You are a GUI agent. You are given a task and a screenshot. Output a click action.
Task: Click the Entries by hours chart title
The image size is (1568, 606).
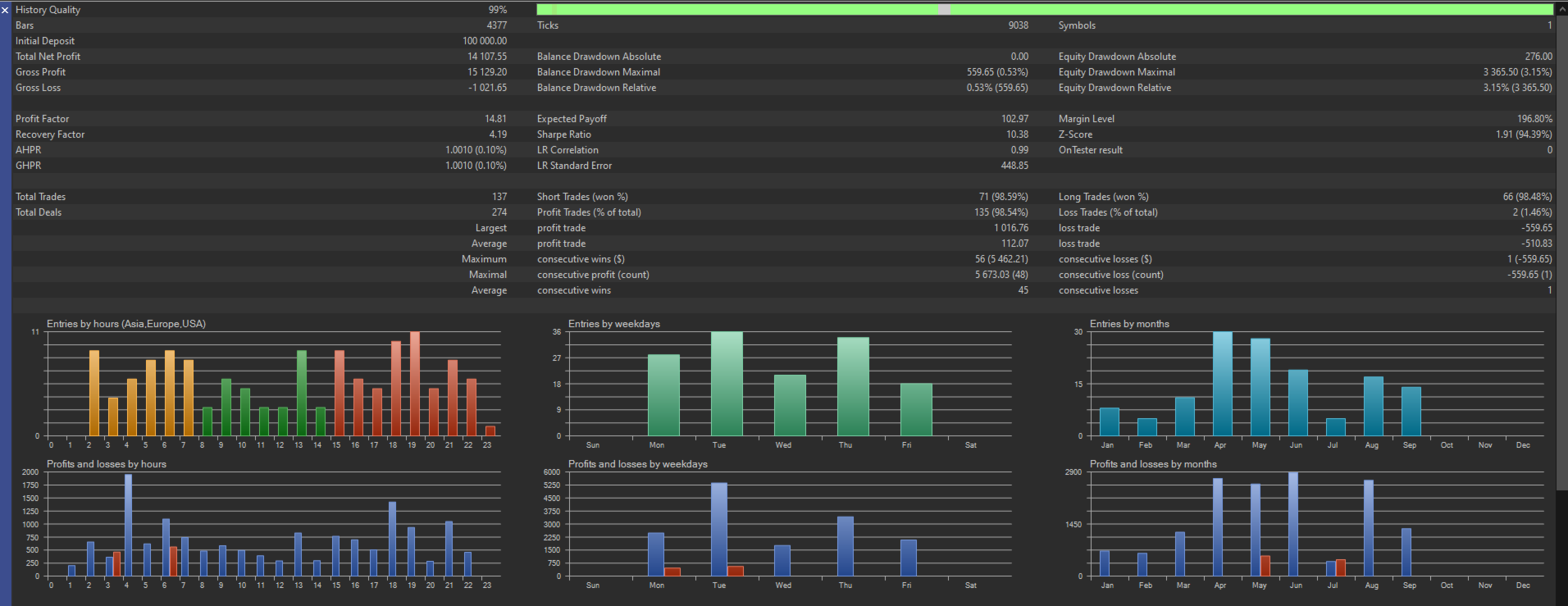[x=126, y=324]
